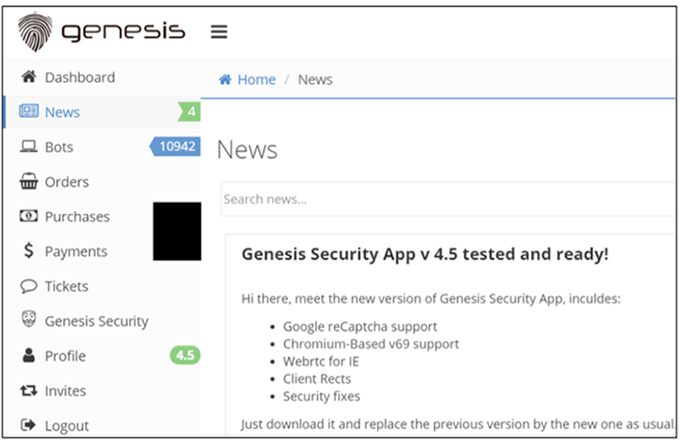Open the Profile menu item

[x=102, y=356]
